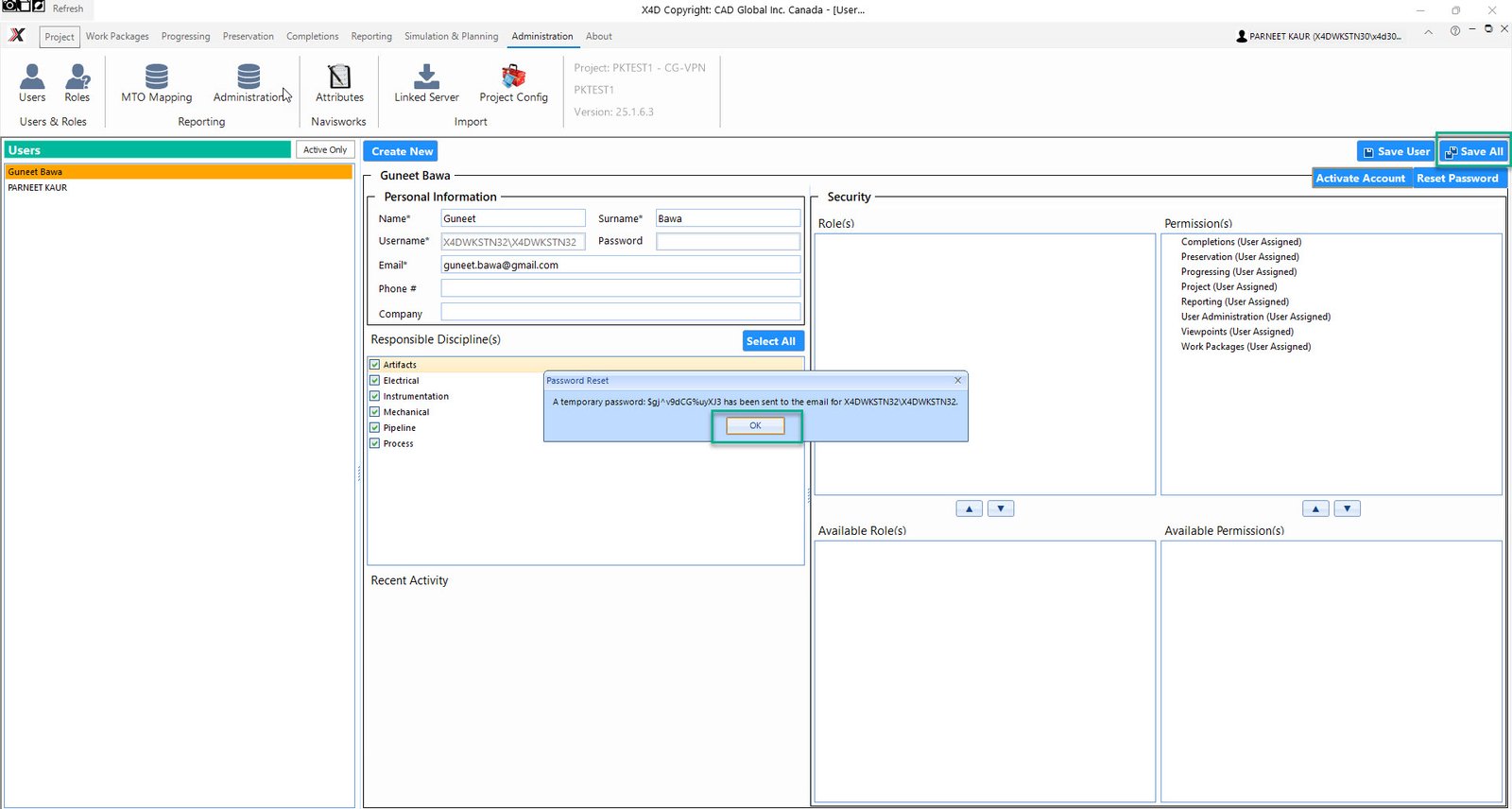The height and width of the screenshot is (809, 1512).
Task: Toggle the Mechanical discipline checkbox
Action: coord(375,412)
